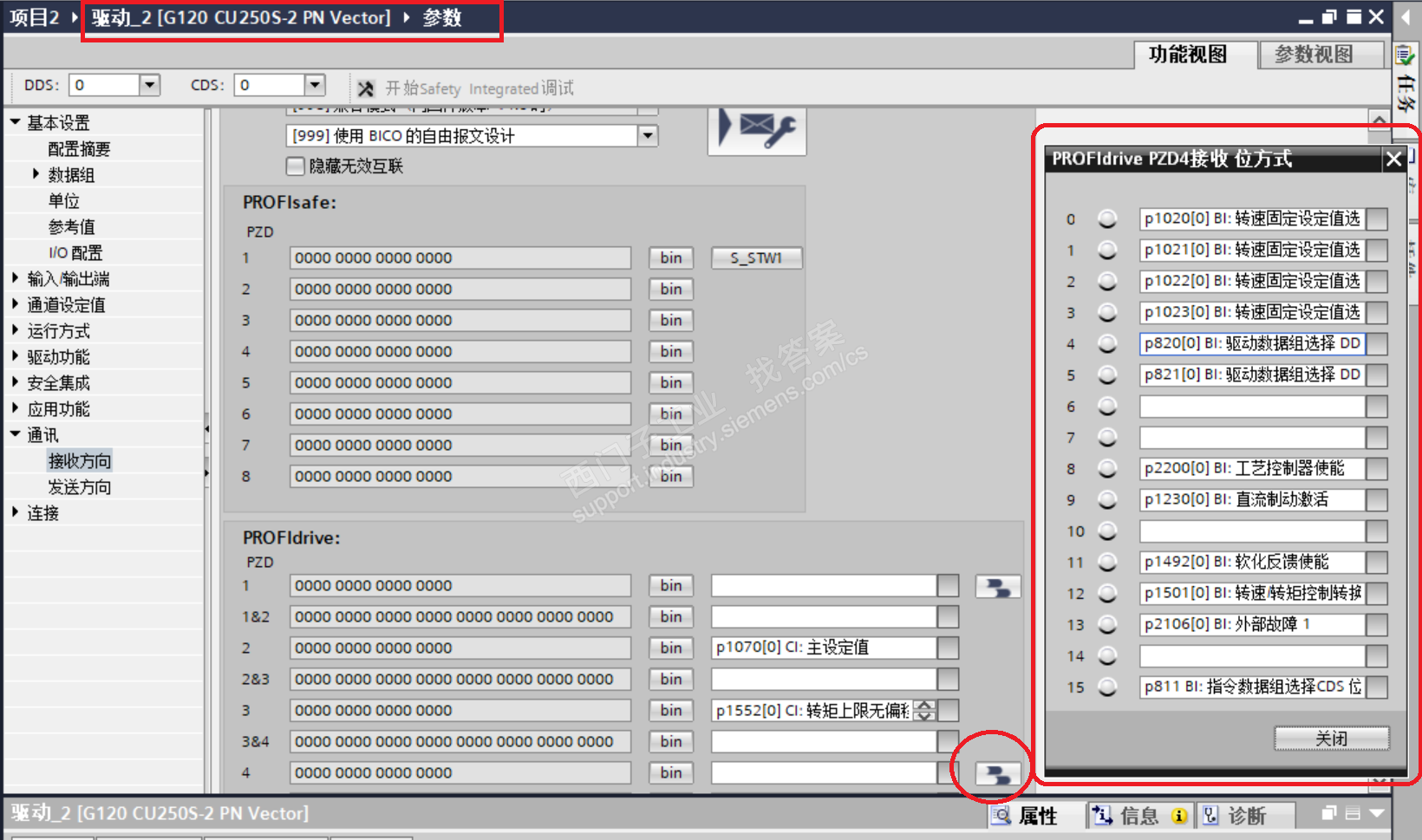Click the empty interconnection field for PROFIdrive PZD 1&2
1422x840 pixels.
pos(824,617)
